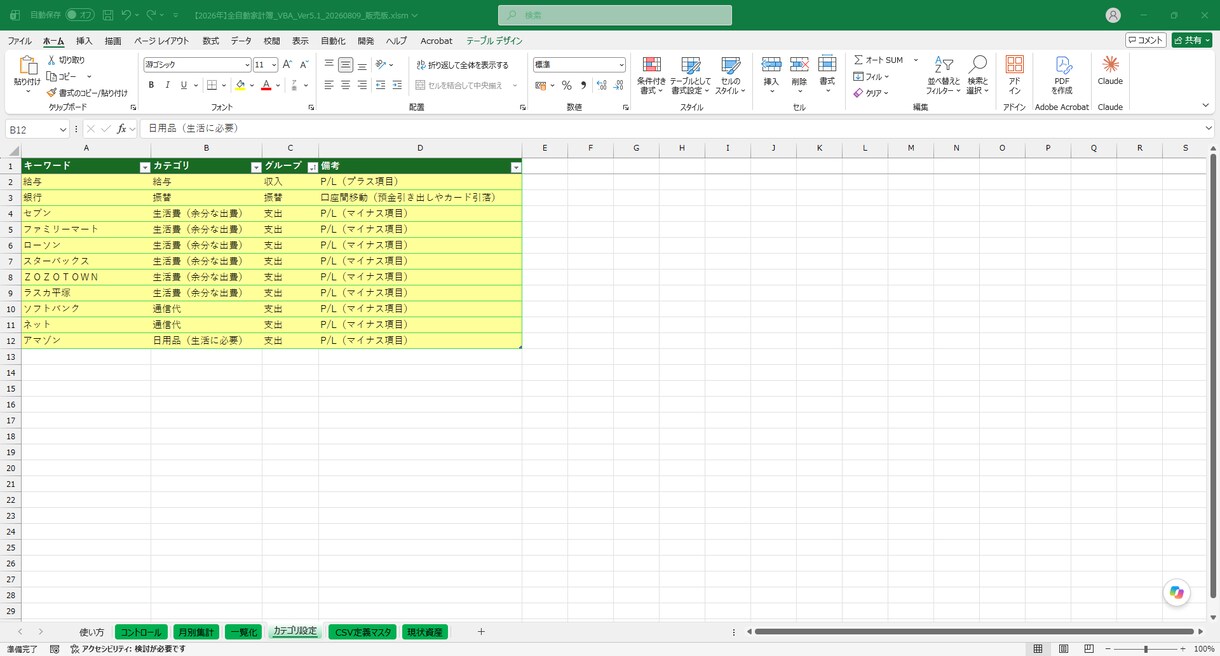This screenshot has height=656, width=1220.
Task: Click the 貼り付け (Paste) clipboard icon
Action: coord(27,65)
